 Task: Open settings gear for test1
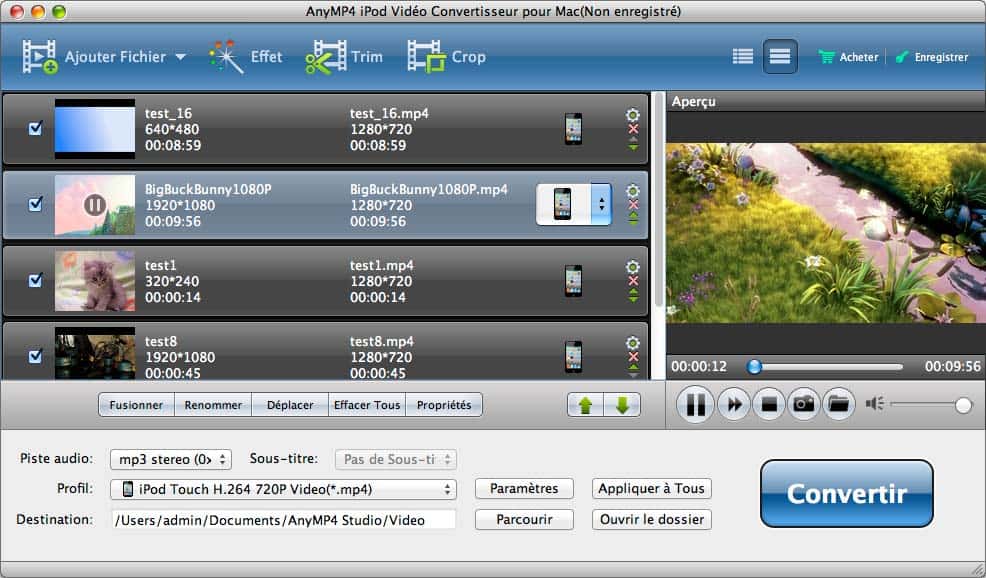click(633, 266)
